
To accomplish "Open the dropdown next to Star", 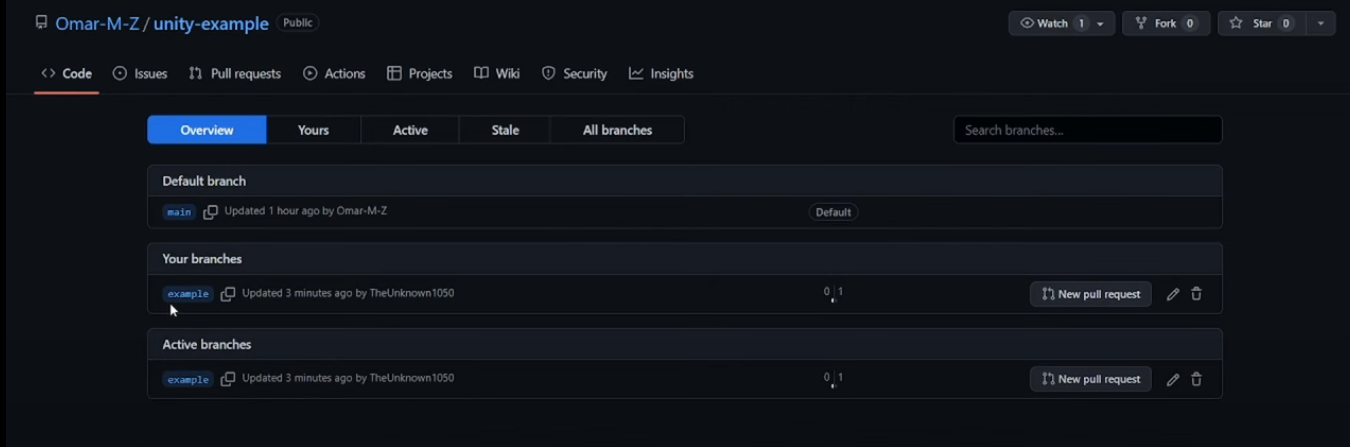I will (1321, 23).
